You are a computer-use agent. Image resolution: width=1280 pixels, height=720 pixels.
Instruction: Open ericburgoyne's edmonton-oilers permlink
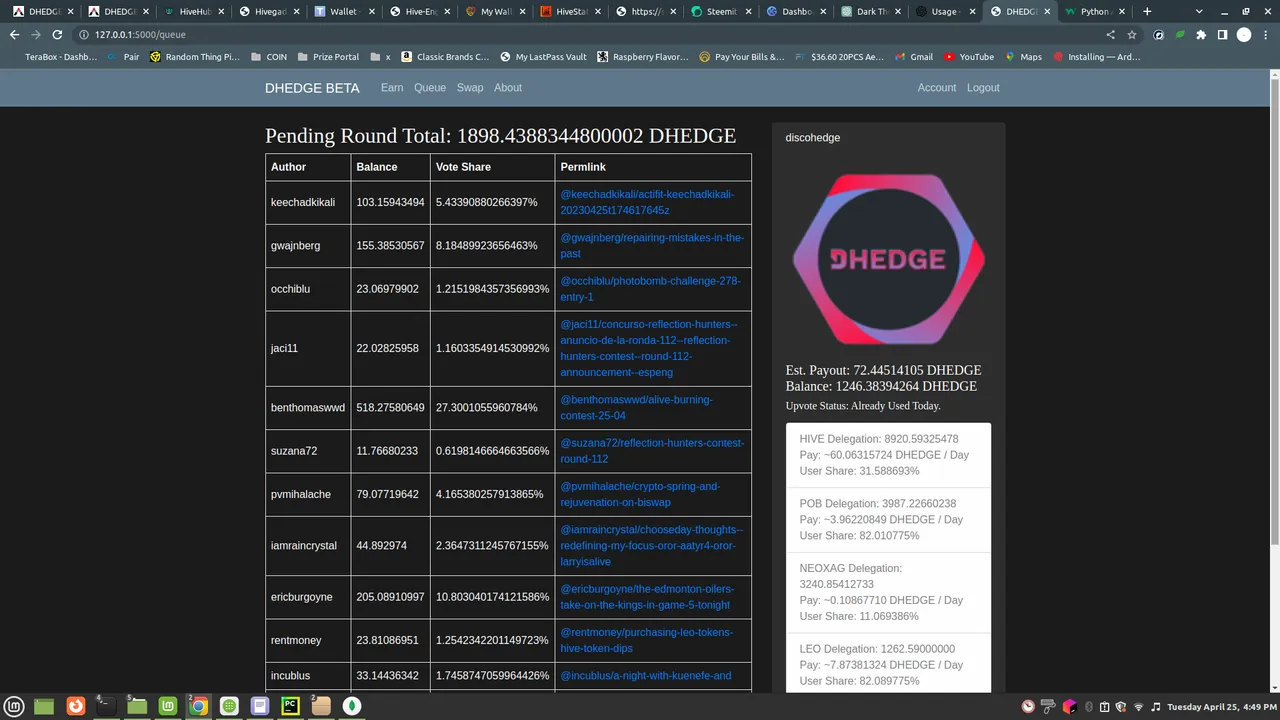point(647,597)
